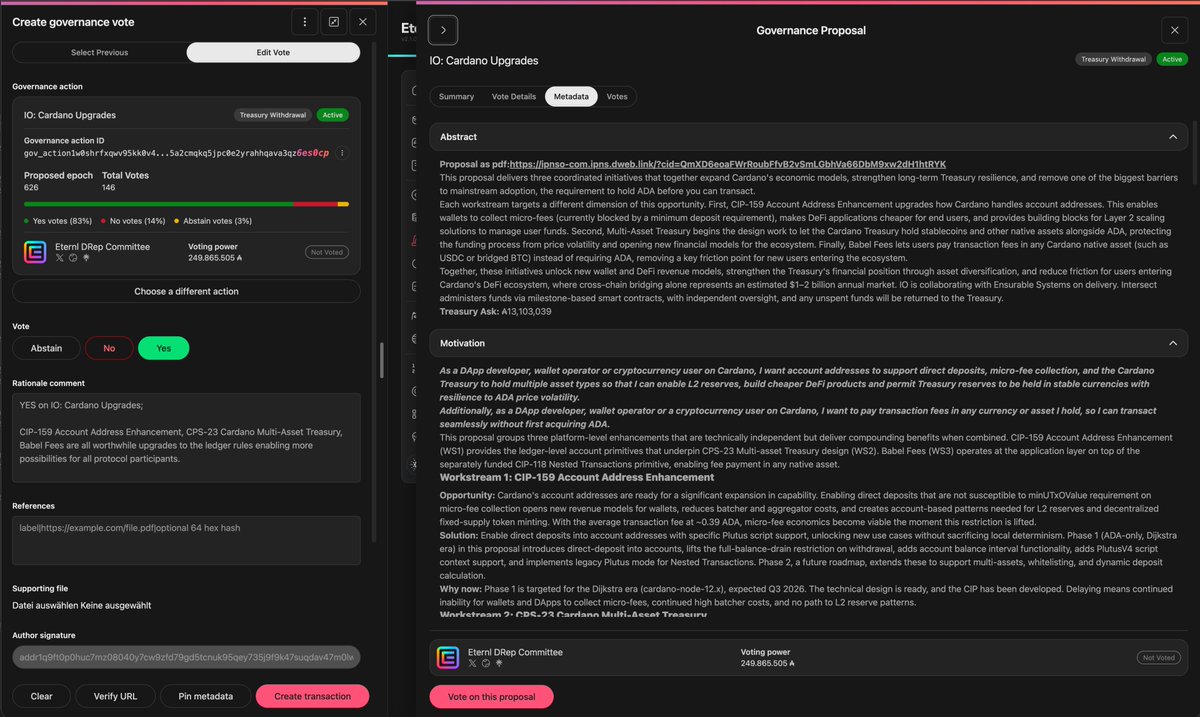The image size is (1200, 717).
Task: Collapse the Governance Proposal panel with the chevron button
Action: [443, 30]
